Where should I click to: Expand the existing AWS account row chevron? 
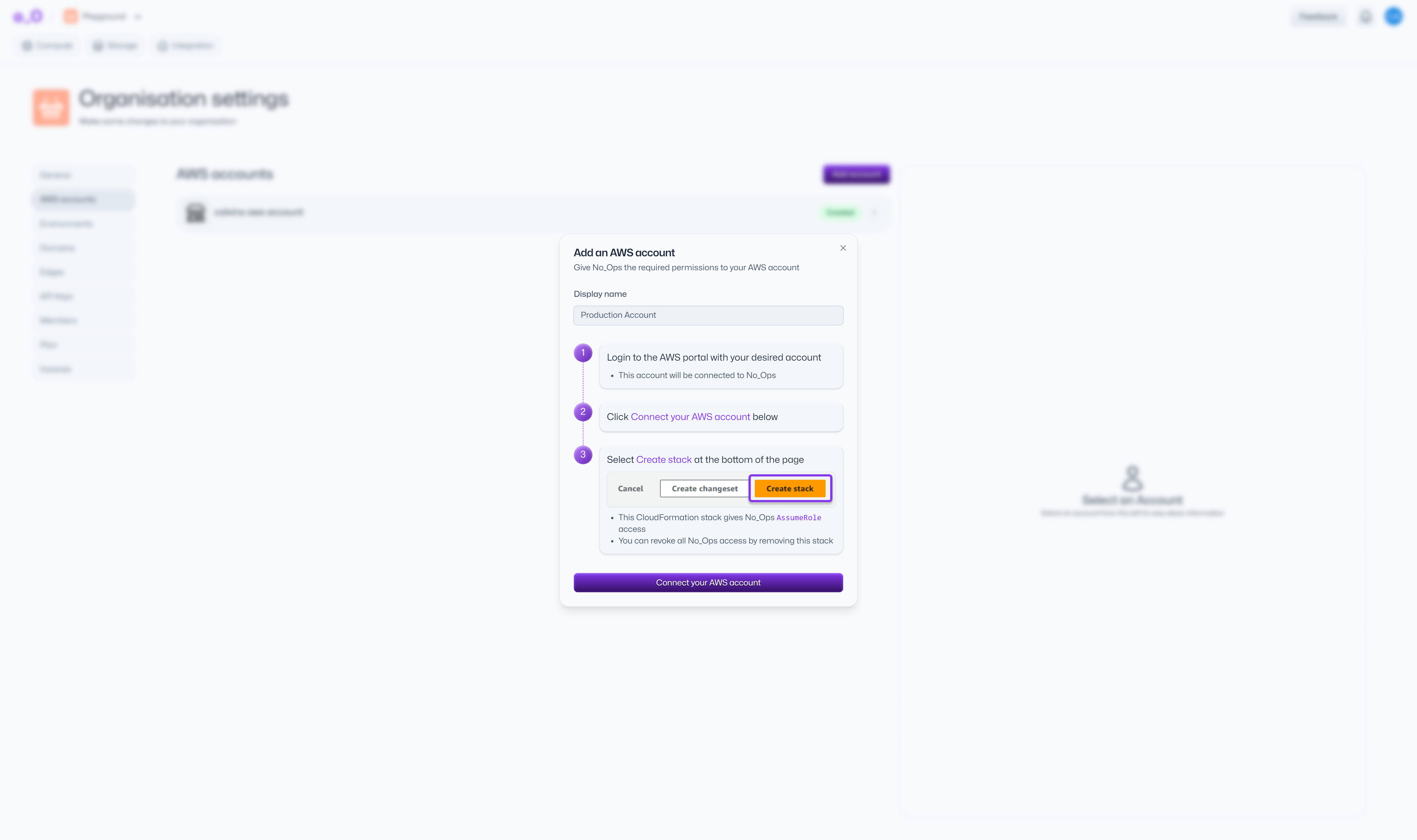(874, 212)
